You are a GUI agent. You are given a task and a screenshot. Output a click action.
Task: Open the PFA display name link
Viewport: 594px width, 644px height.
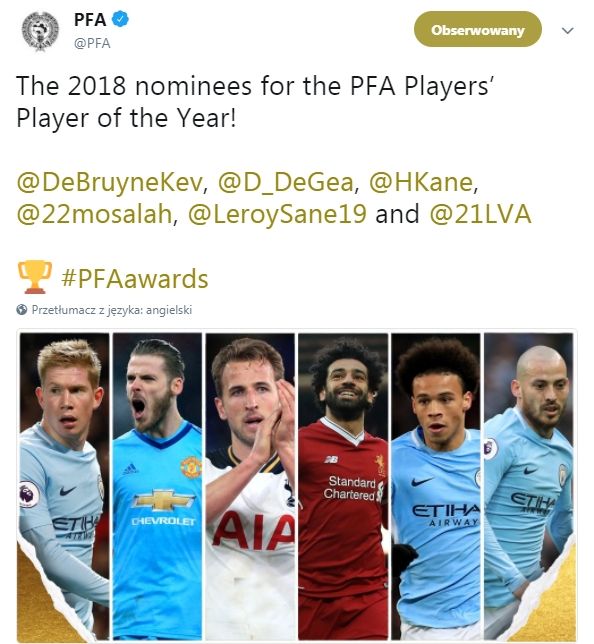90,20
